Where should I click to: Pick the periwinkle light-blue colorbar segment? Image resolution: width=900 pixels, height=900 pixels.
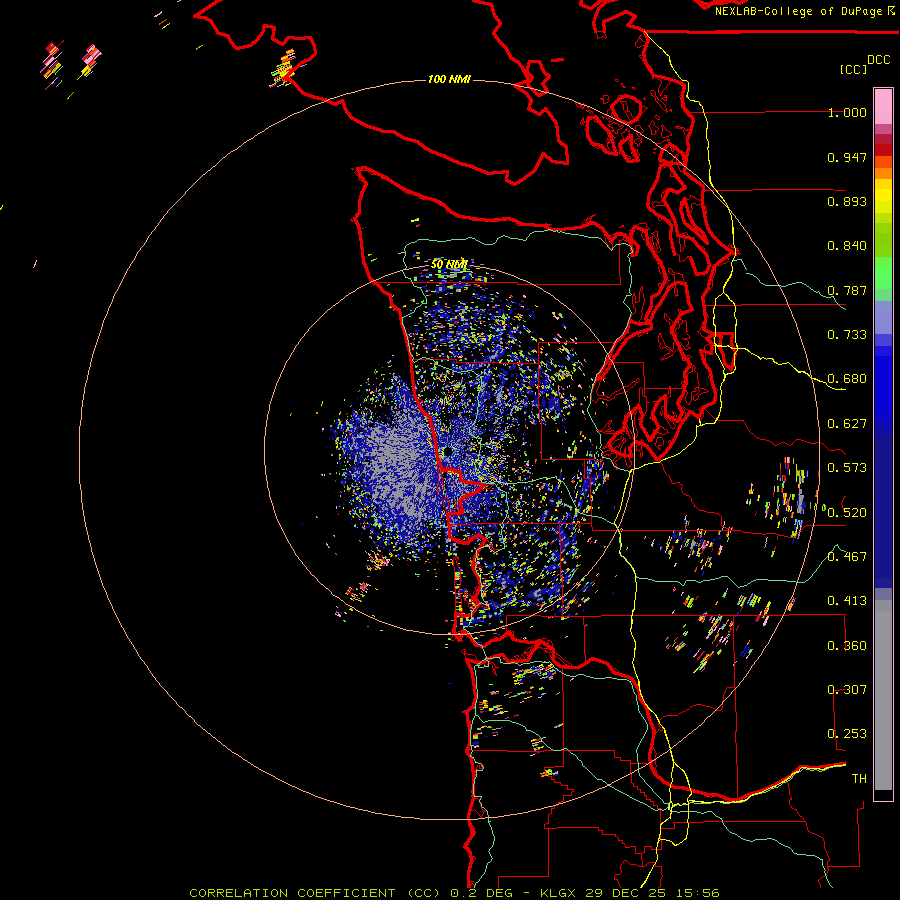(x=883, y=317)
